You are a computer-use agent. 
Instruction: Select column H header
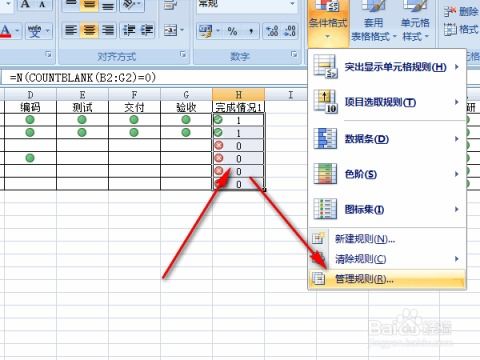click(x=239, y=95)
